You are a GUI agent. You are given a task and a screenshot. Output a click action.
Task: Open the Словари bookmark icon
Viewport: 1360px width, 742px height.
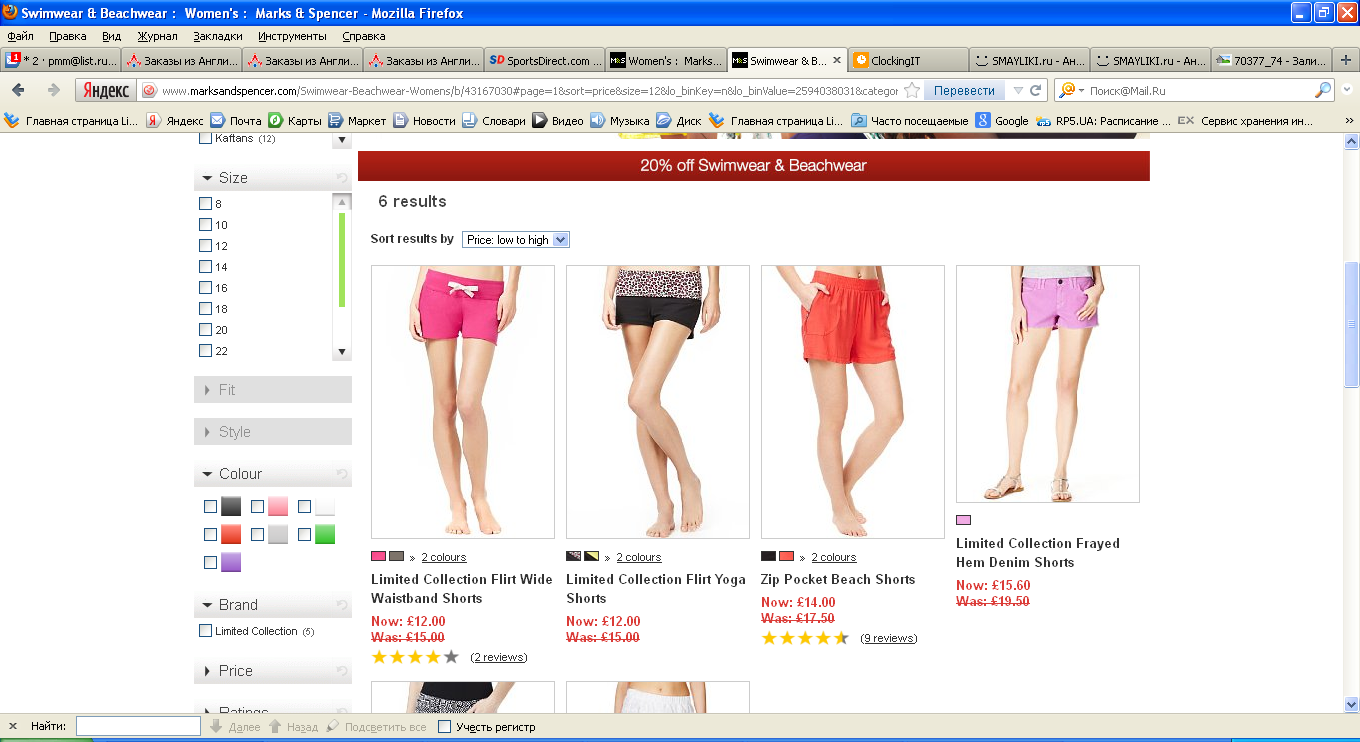468,120
